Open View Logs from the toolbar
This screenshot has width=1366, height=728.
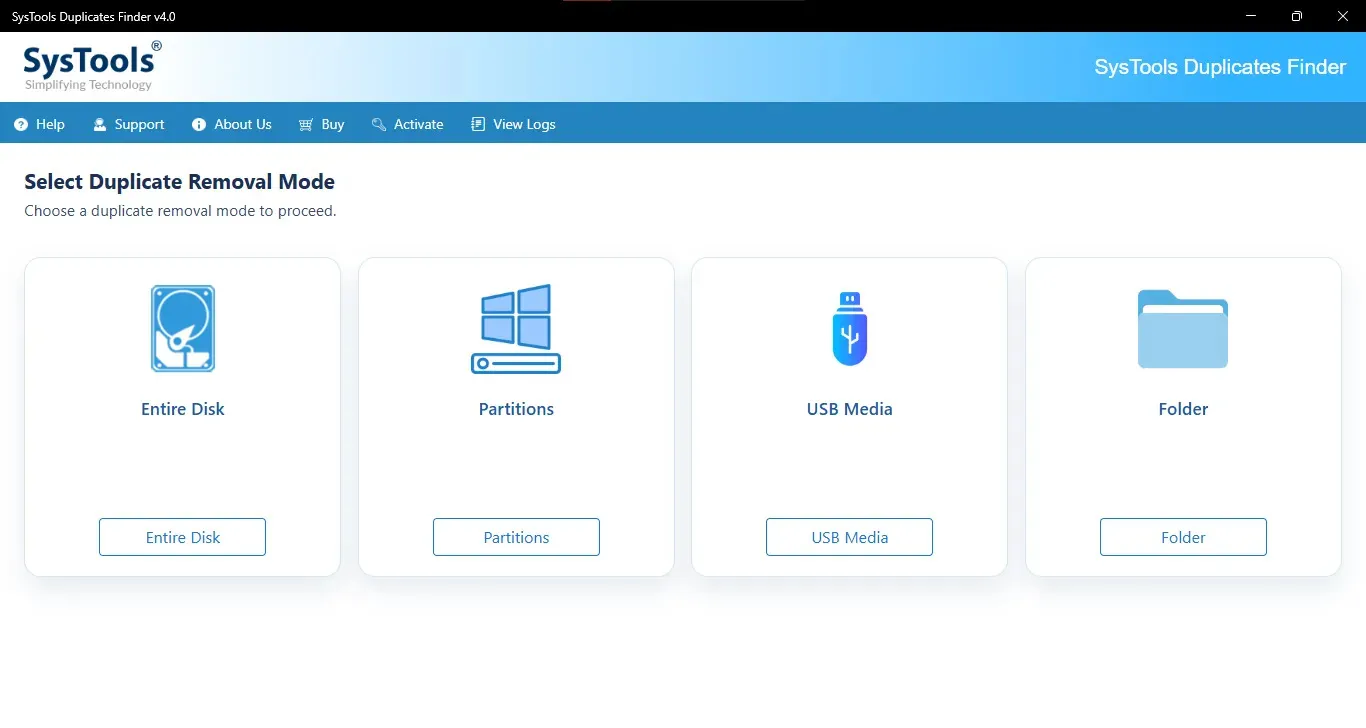pos(513,125)
